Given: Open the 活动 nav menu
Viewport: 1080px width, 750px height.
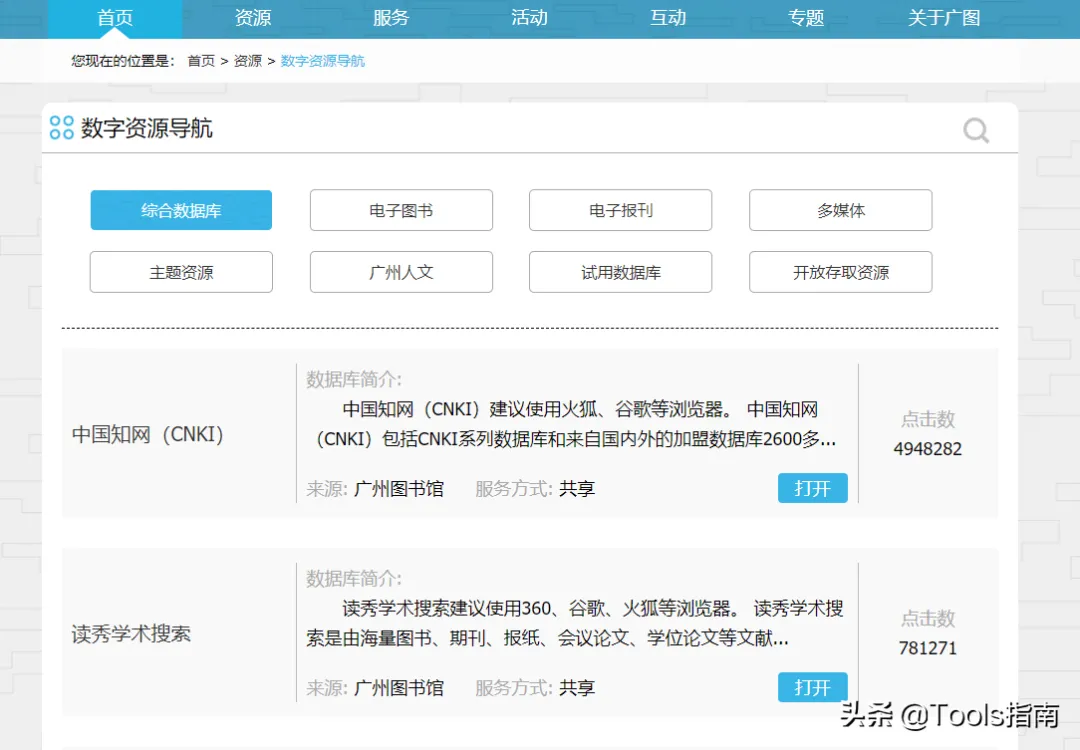Looking at the screenshot, I should (529, 18).
